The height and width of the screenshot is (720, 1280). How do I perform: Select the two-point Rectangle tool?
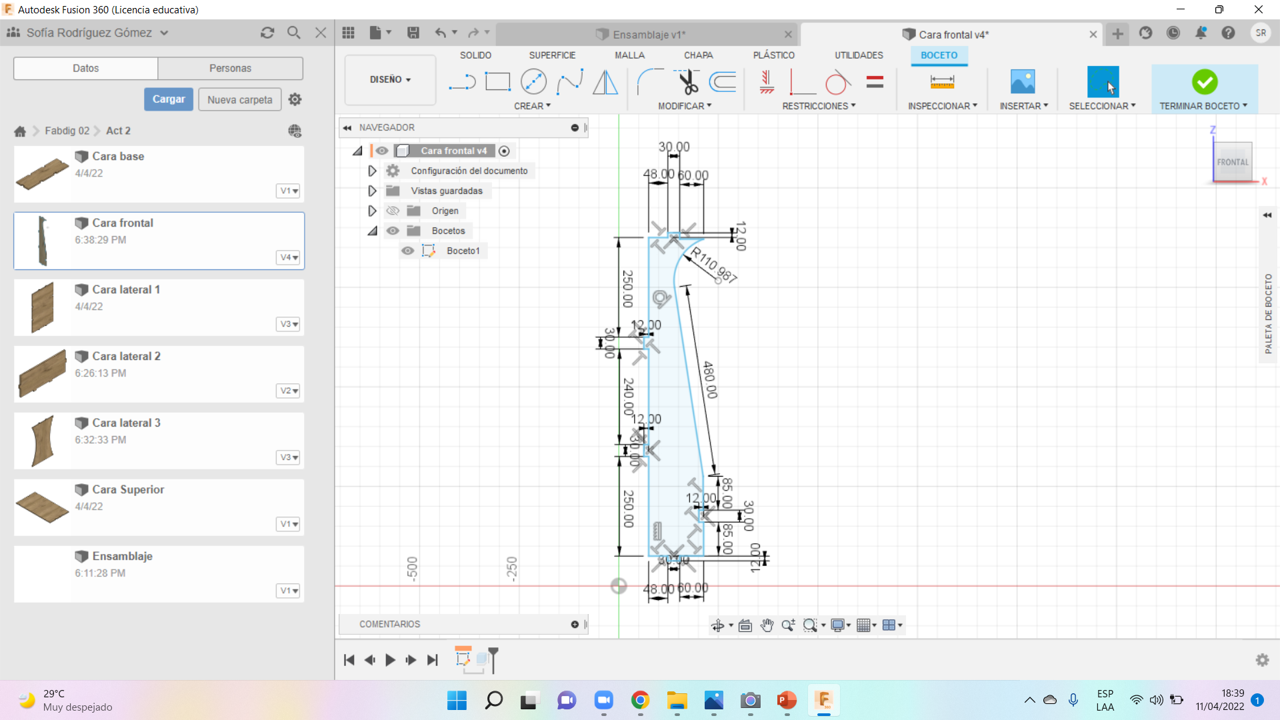pyautogui.click(x=497, y=82)
